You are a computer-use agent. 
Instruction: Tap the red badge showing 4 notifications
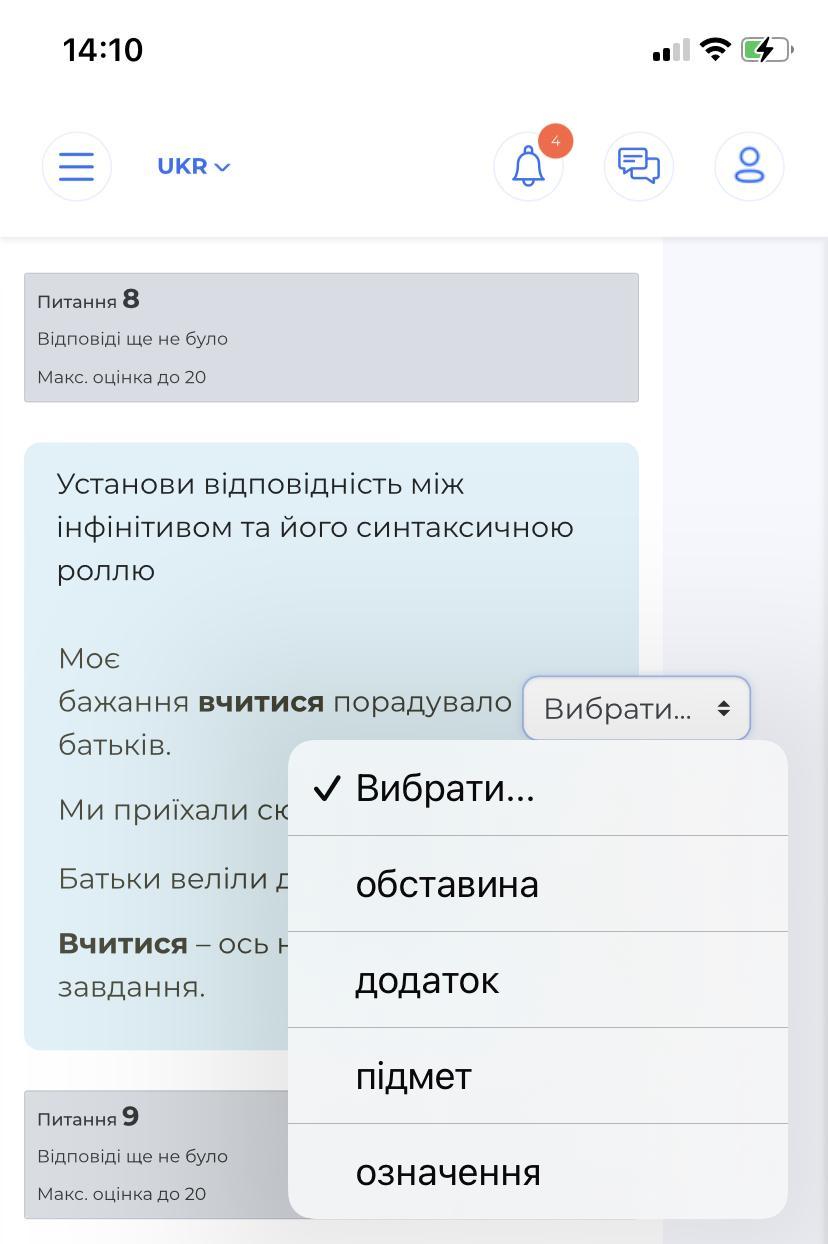(555, 141)
